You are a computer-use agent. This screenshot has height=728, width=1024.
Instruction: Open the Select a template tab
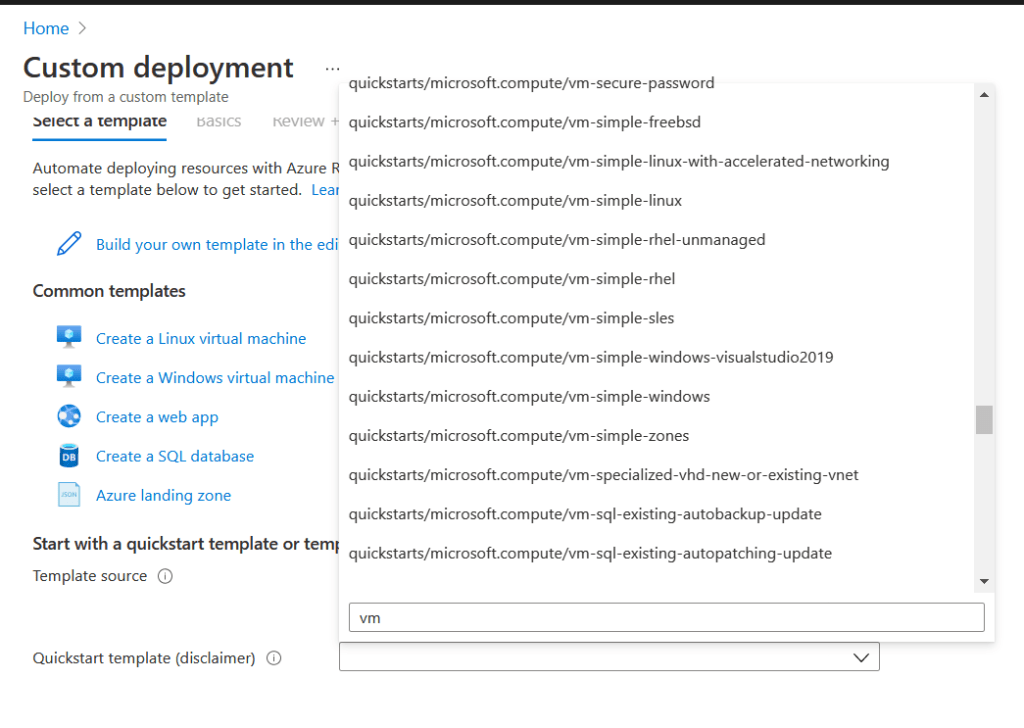[x=99, y=121]
